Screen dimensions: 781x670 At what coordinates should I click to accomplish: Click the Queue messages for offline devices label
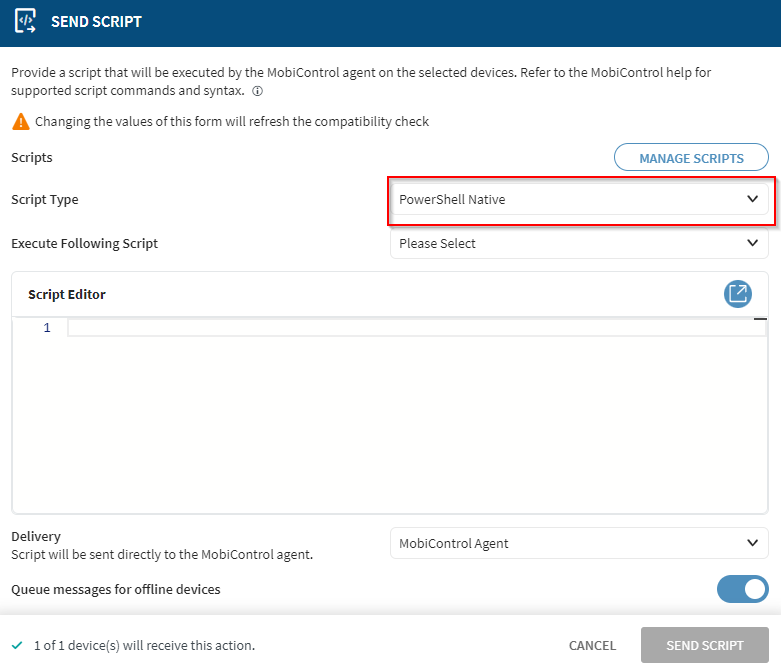click(116, 589)
